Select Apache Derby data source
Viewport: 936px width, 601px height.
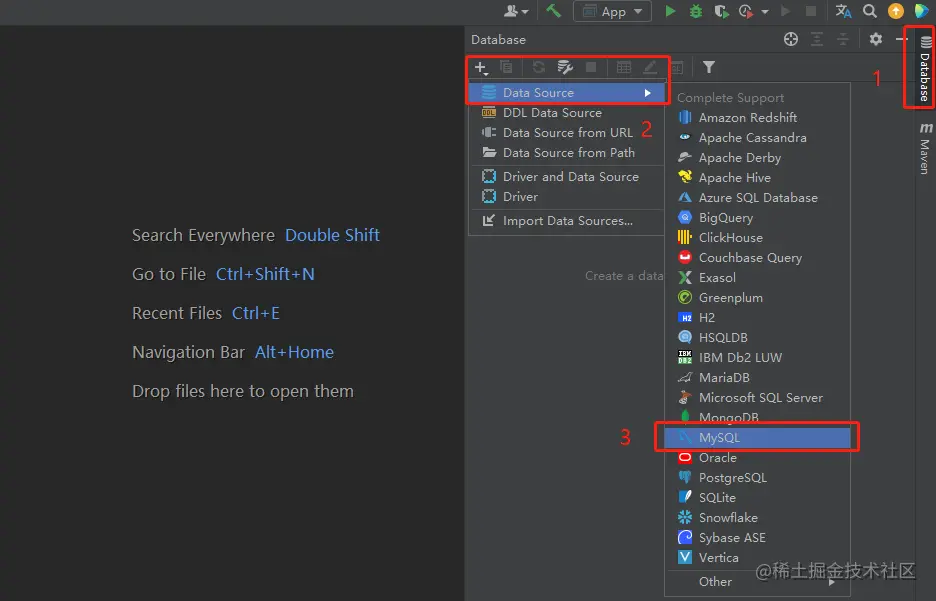point(757,158)
